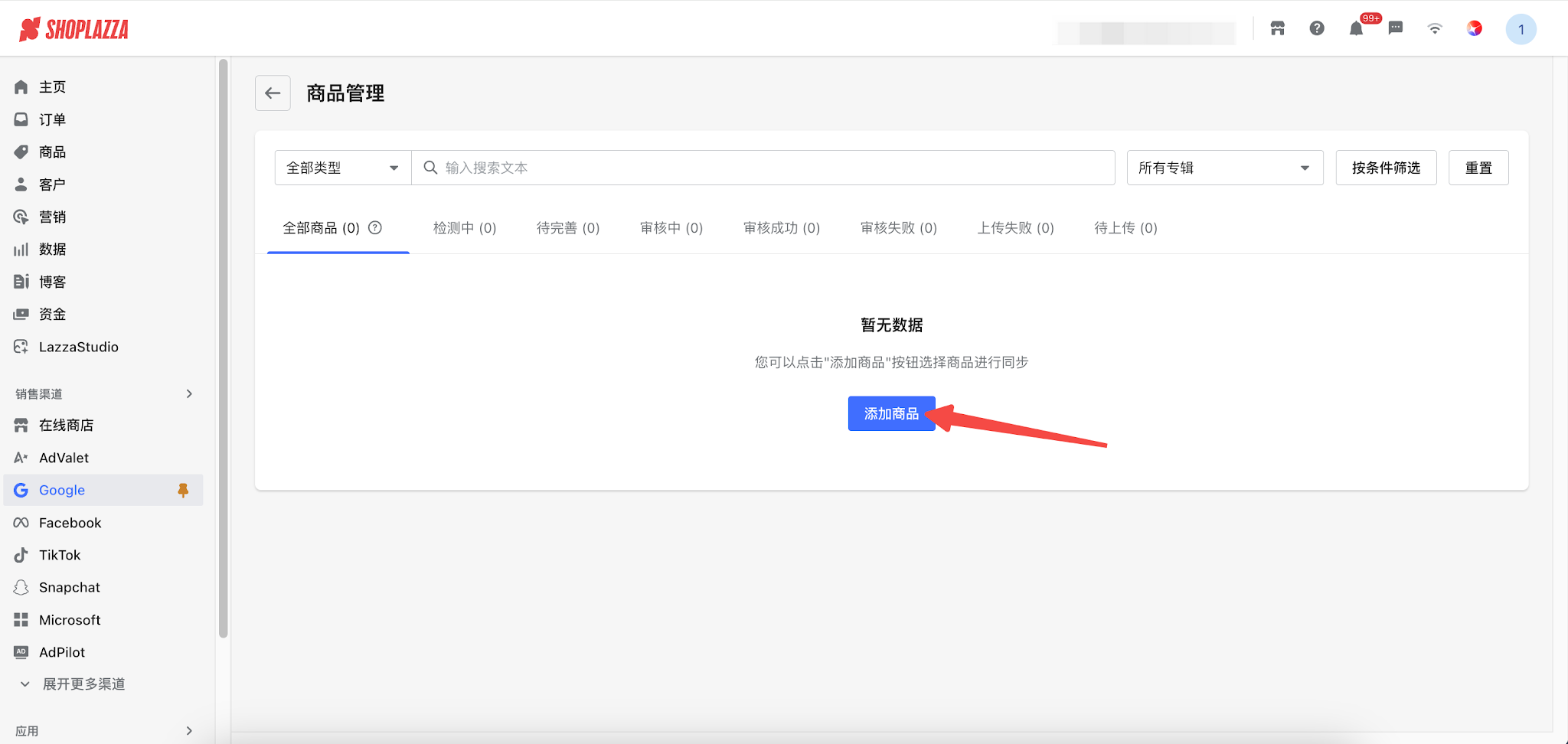
Task: Open the 所有专辑 dropdown
Action: pos(1225,168)
